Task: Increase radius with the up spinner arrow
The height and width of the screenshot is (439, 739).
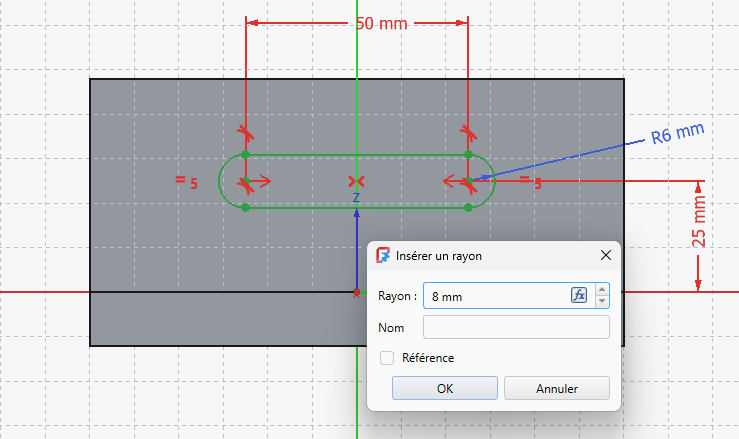Action: (x=601, y=290)
